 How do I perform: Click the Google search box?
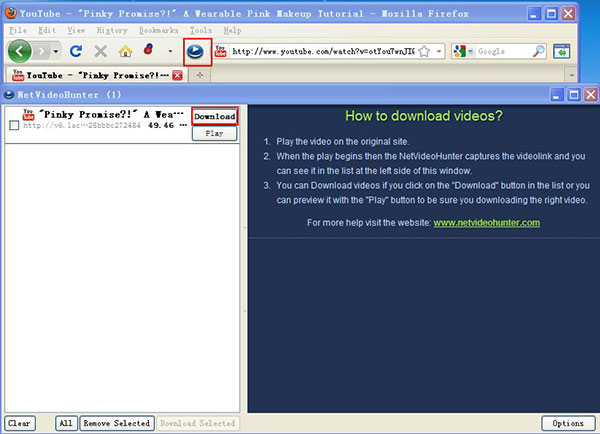[503, 51]
